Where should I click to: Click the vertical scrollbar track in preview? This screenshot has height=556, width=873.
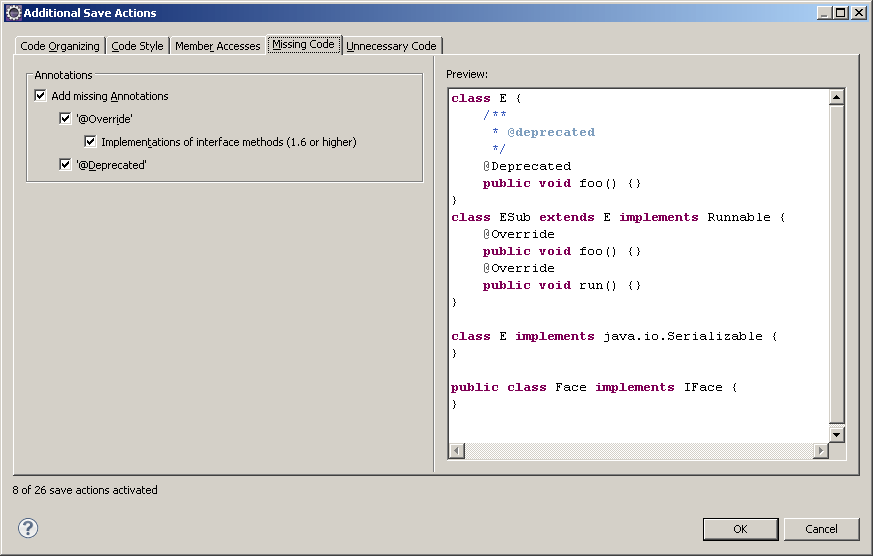[836, 265]
